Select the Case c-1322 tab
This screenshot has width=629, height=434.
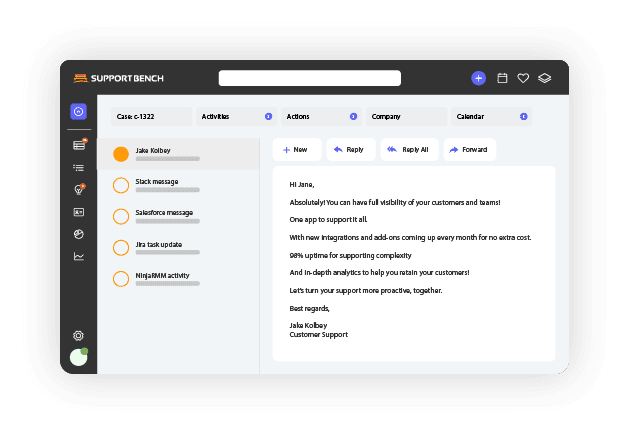click(x=150, y=117)
